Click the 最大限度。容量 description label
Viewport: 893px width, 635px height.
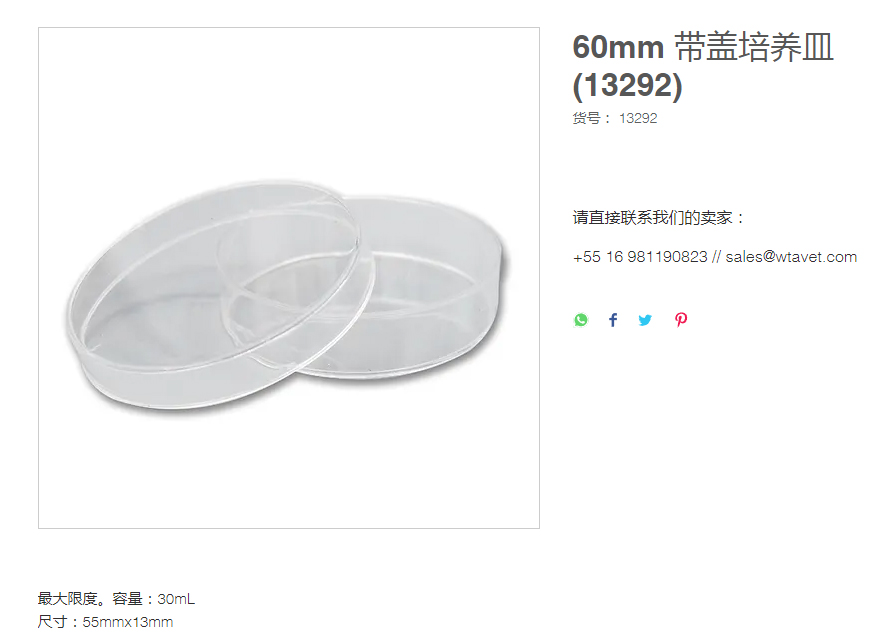click(x=90, y=599)
